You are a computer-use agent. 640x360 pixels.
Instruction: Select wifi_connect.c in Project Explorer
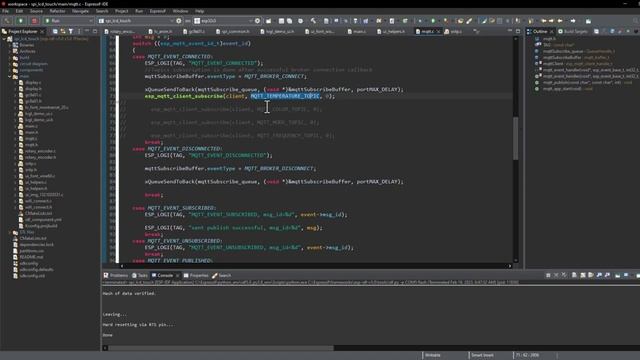pos(38,201)
